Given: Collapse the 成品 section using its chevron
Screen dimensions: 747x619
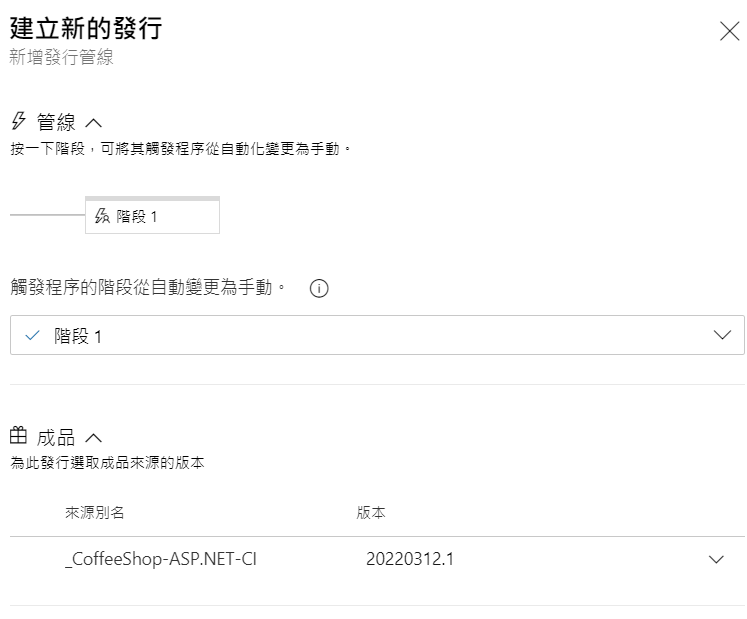Looking at the screenshot, I should click(94, 437).
